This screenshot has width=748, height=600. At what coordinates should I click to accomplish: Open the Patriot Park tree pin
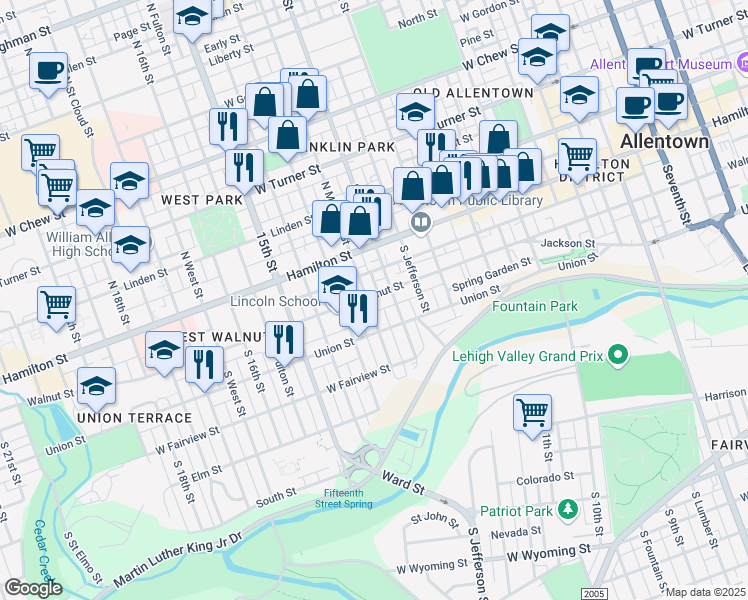pos(568,509)
